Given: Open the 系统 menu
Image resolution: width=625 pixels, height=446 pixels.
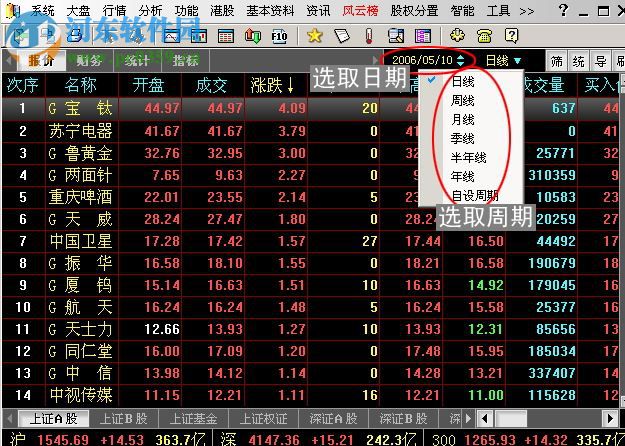Looking at the screenshot, I should [x=43, y=10].
